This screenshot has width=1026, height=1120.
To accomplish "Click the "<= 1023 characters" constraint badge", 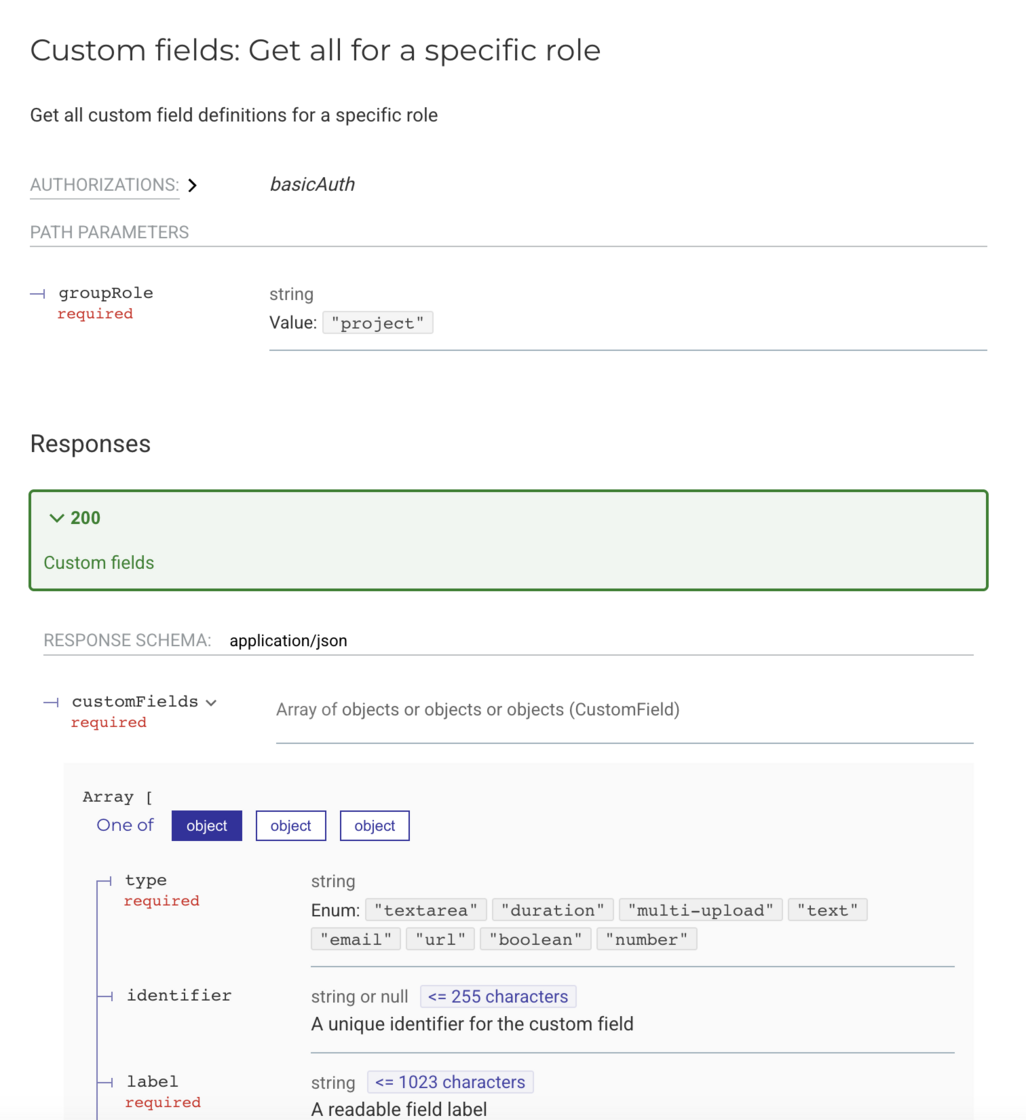I will coord(450,1082).
